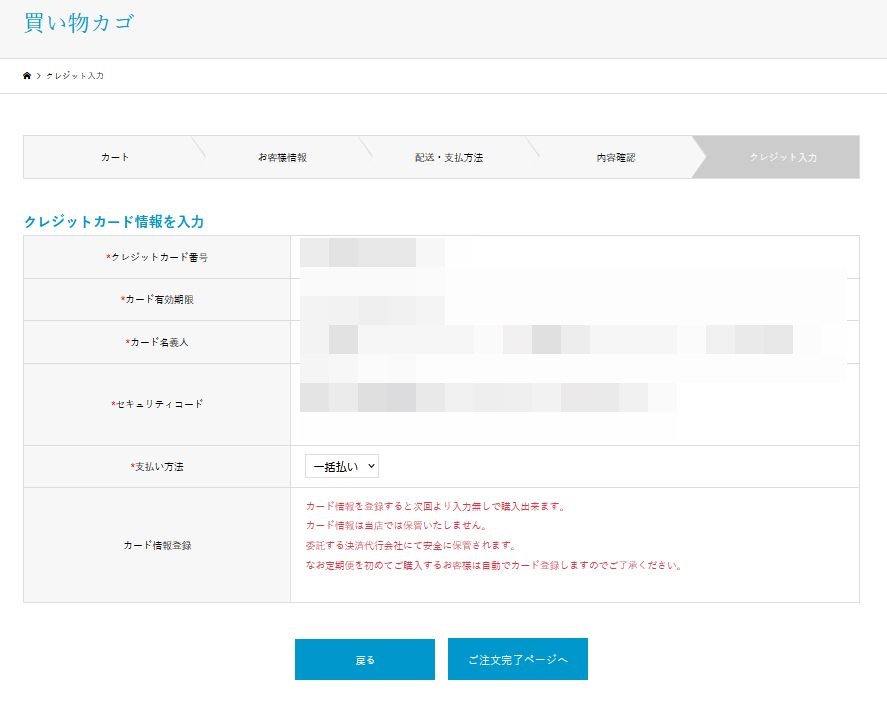887x723 pixels.
Task: Select the 配送・支払方法 step
Action: [x=449, y=157]
